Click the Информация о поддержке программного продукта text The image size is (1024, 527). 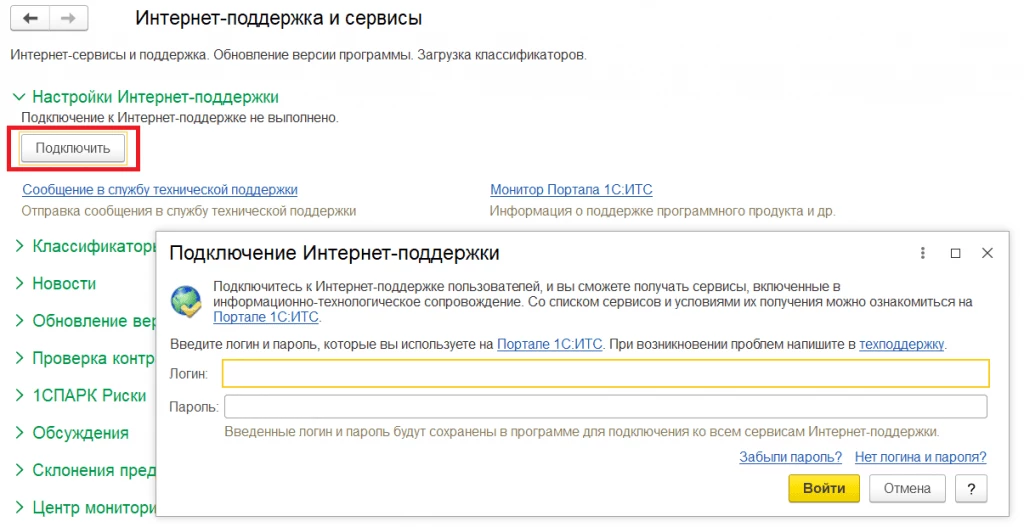(662, 211)
